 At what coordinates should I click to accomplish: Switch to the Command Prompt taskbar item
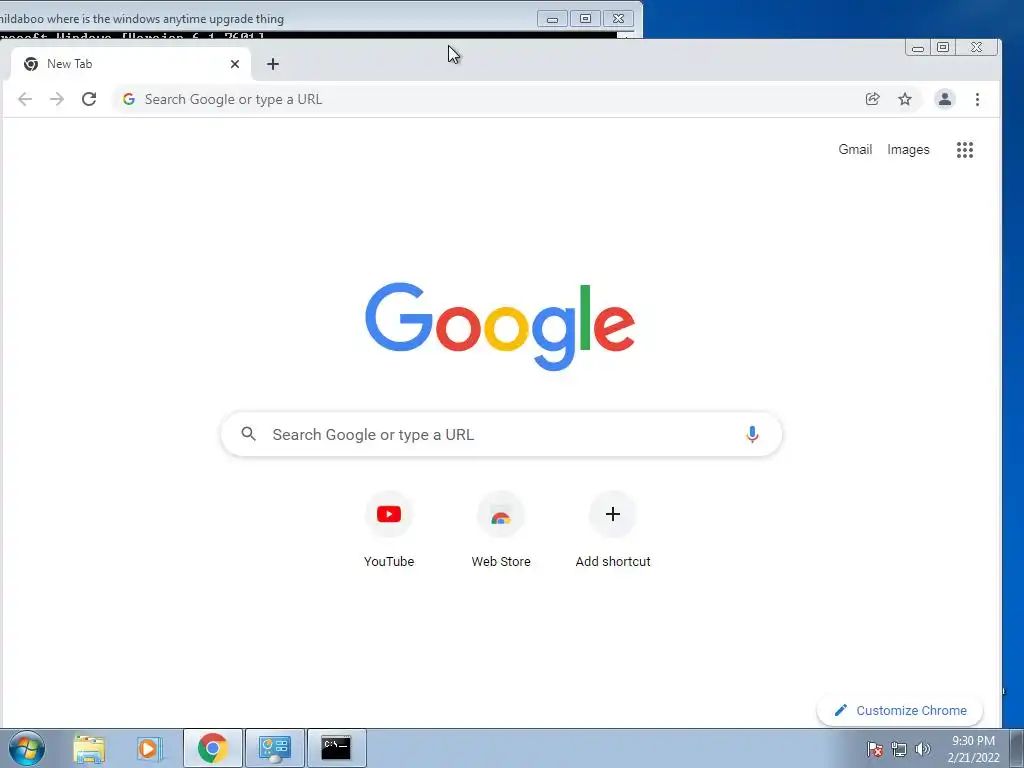click(x=336, y=748)
